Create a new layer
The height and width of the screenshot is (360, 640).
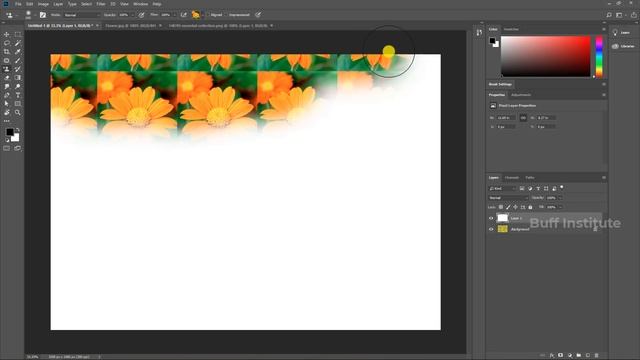[x=588, y=355]
